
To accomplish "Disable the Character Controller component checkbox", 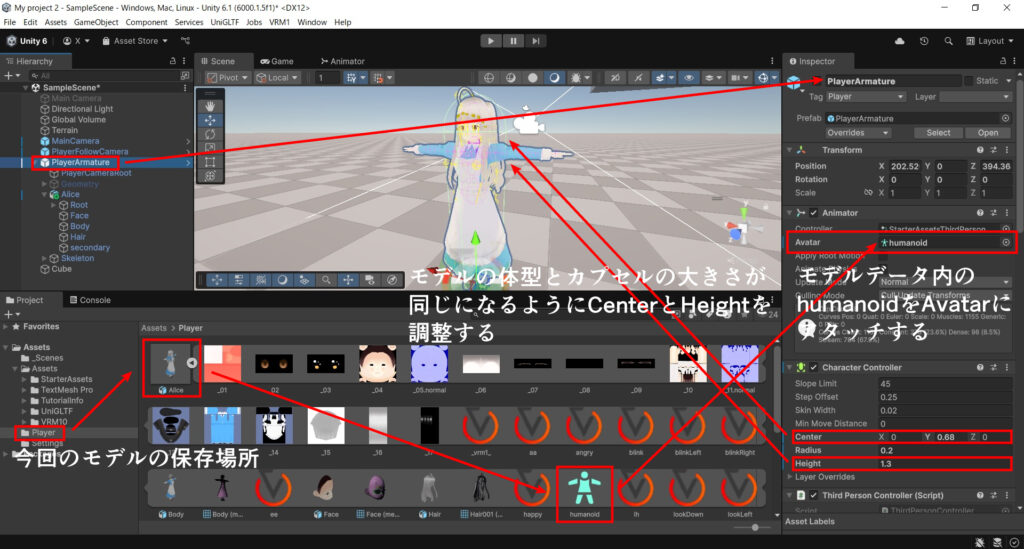I will [813, 368].
